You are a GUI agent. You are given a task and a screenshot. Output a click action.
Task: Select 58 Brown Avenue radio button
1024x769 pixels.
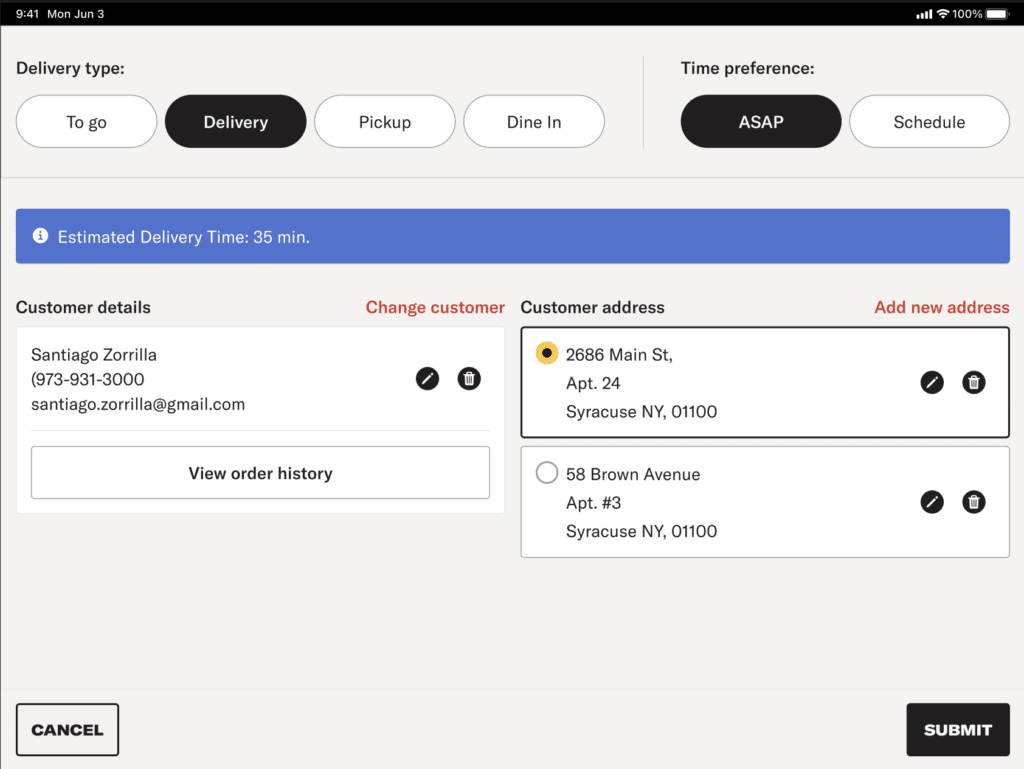[547, 473]
